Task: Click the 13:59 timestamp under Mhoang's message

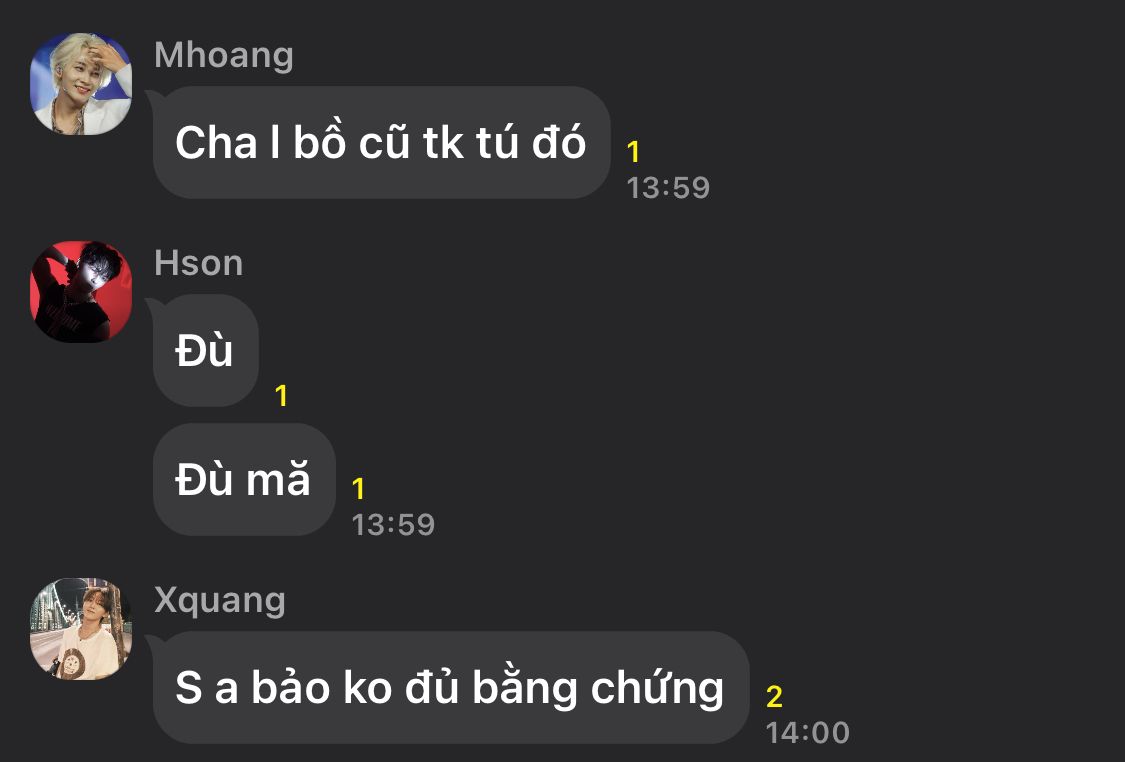Action: point(668,188)
